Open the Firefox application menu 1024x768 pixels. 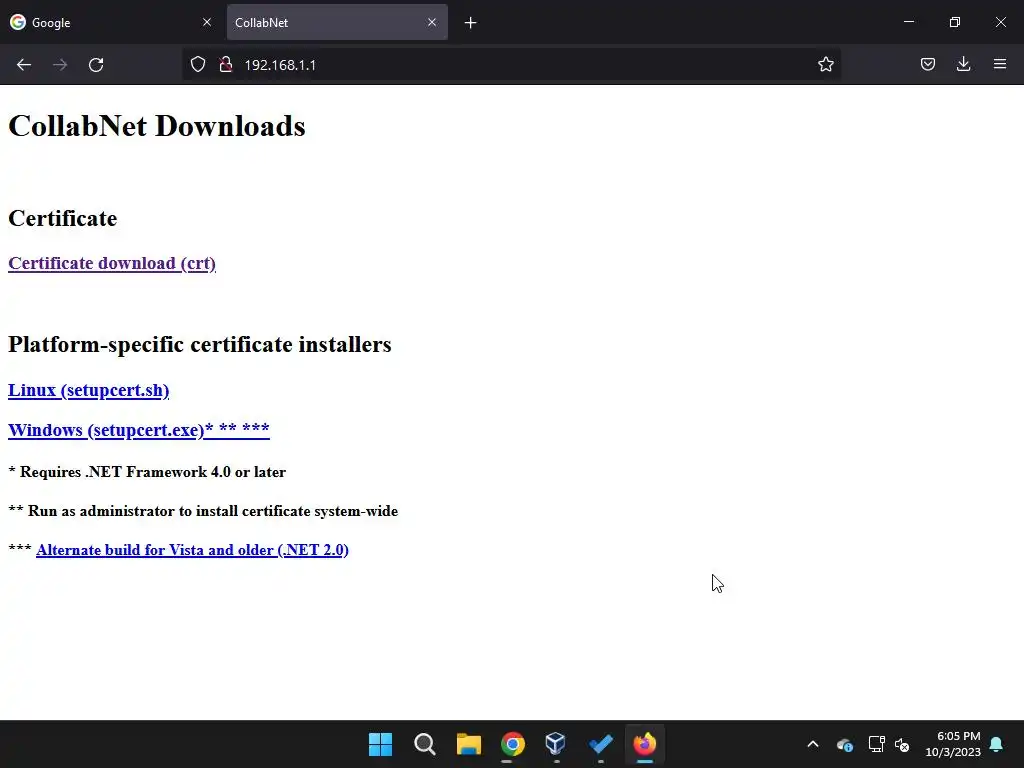[1000, 64]
